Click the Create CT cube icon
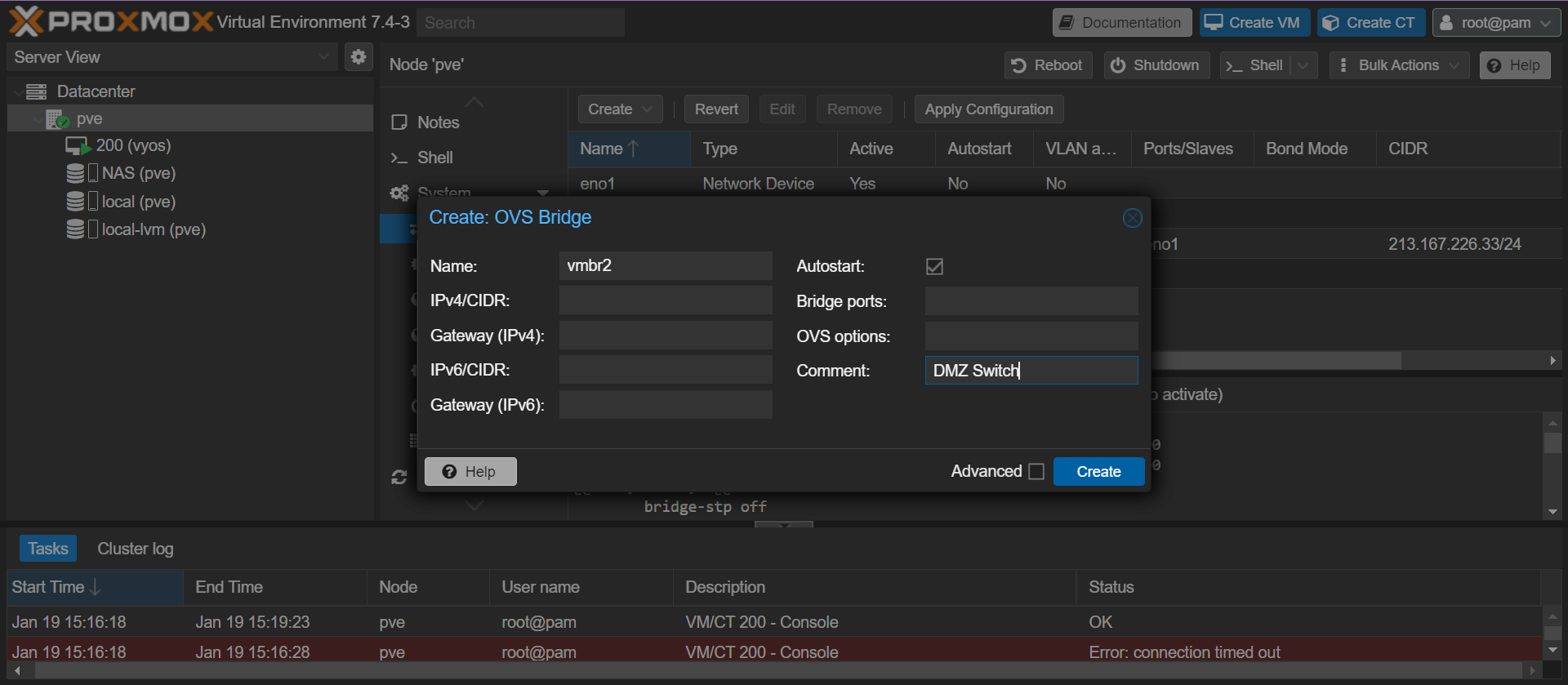 tap(1330, 23)
